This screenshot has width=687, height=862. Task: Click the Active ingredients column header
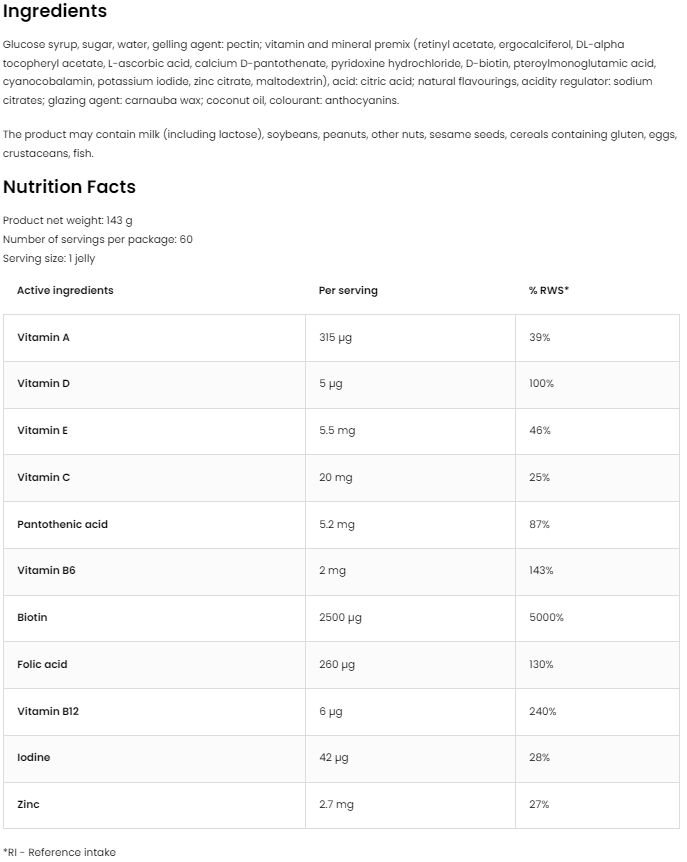(65, 291)
